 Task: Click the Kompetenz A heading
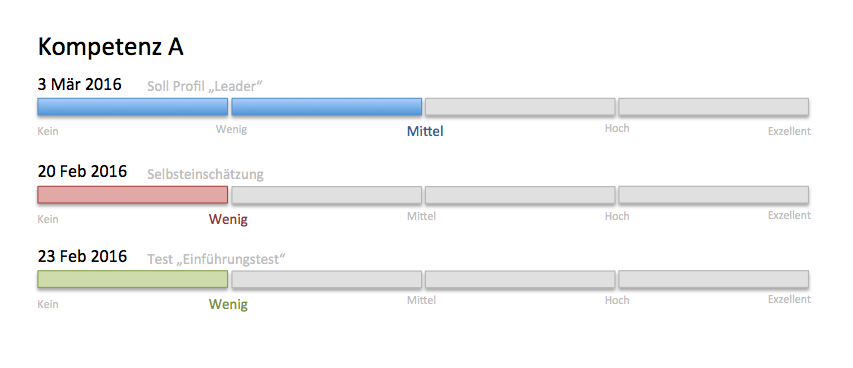pyautogui.click(x=110, y=47)
